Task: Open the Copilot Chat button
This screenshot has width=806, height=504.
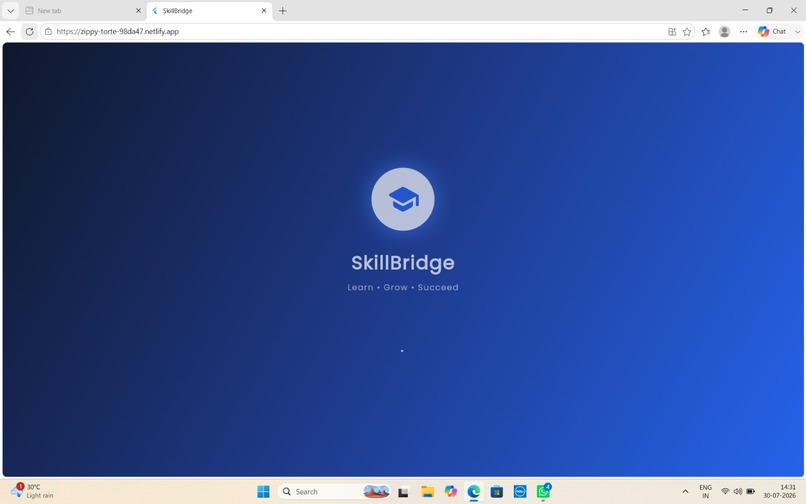Action: pyautogui.click(x=772, y=31)
